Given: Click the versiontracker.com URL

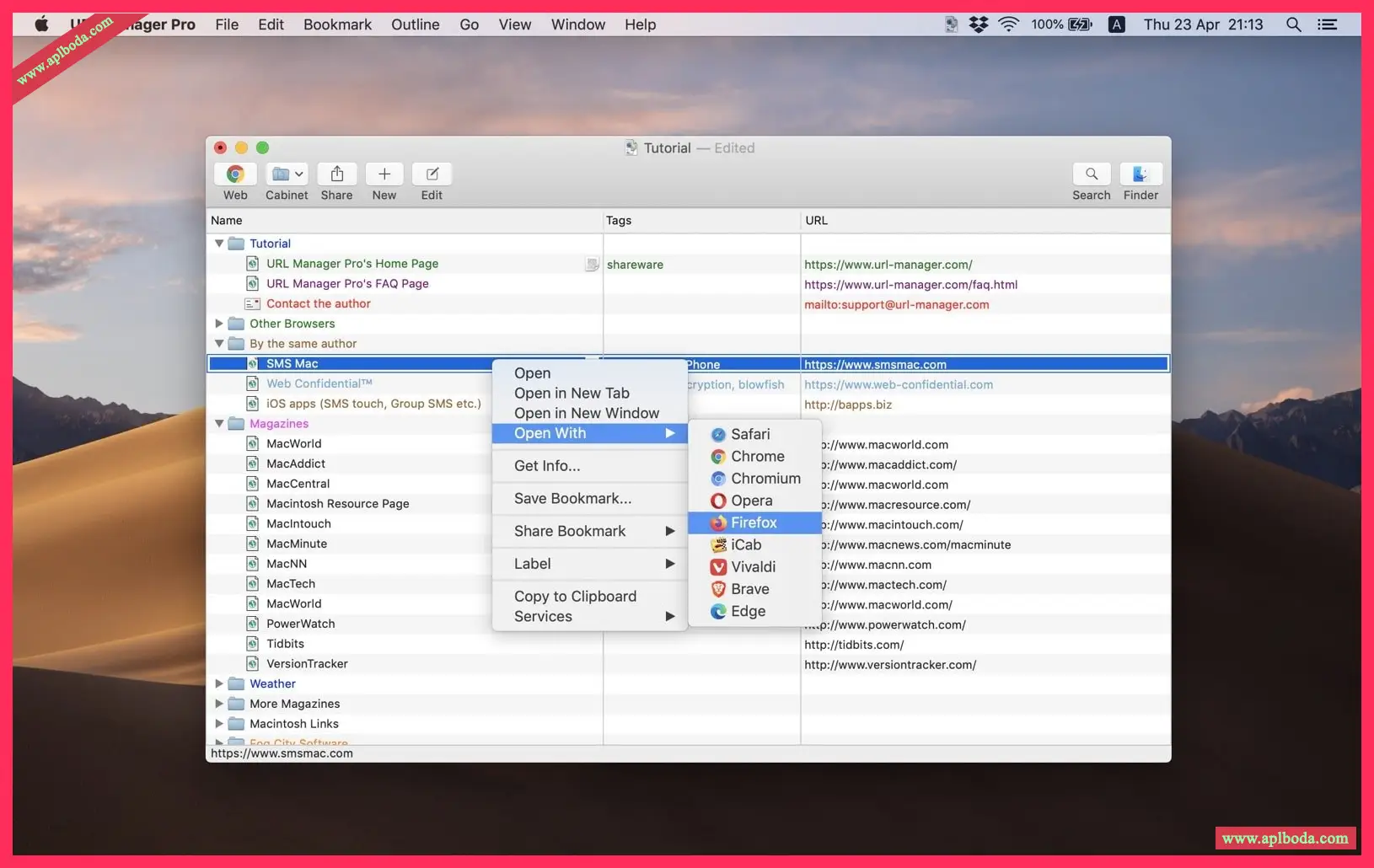Looking at the screenshot, I should click(x=890, y=665).
